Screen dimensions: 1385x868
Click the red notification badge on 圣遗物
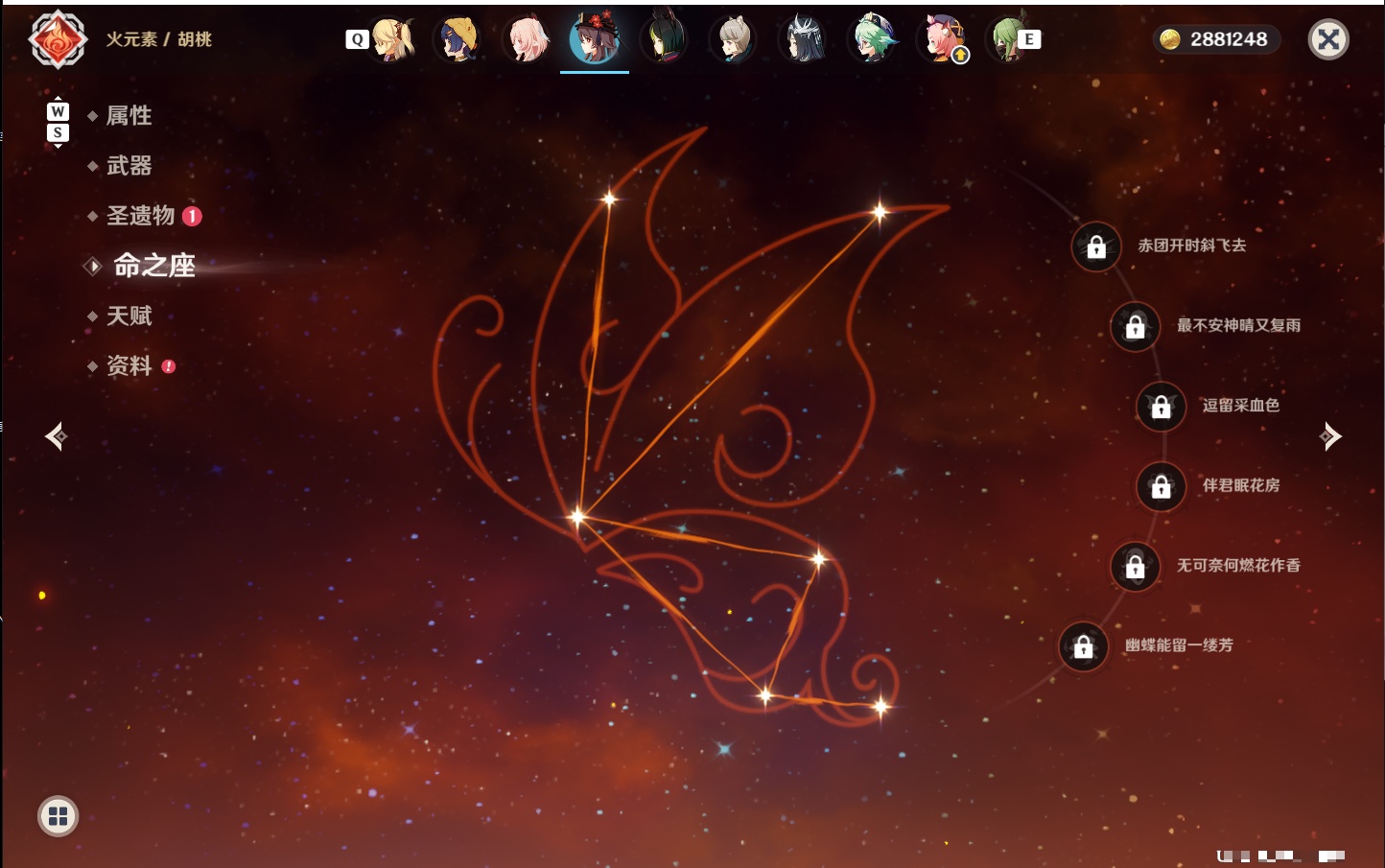click(x=192, y=216)
